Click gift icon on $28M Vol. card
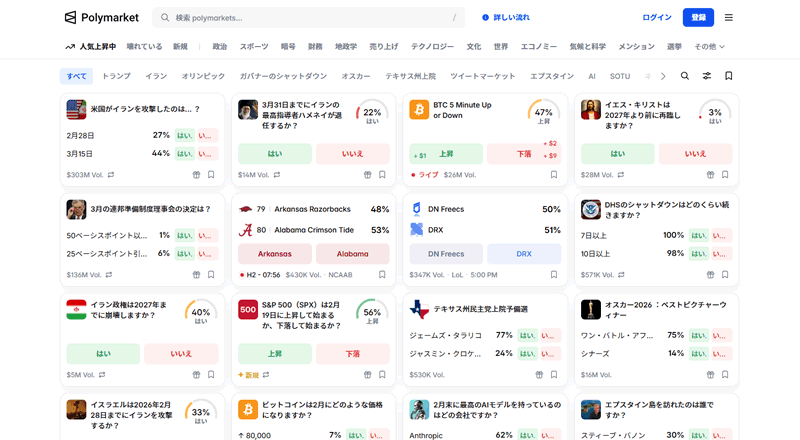This screenshot has height=440, width=800. click(x=711, y=175)
